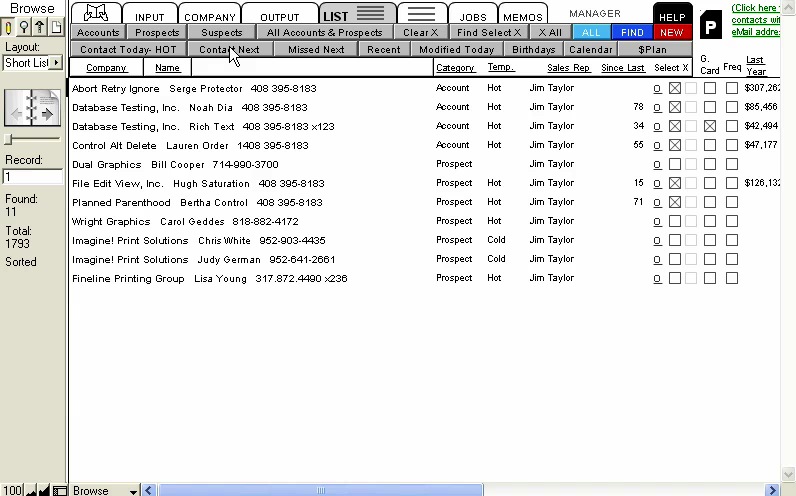Screen dimensions: 796x496
Task: Uncheck Select X box for Bertha Control
Action: (675, 202)
